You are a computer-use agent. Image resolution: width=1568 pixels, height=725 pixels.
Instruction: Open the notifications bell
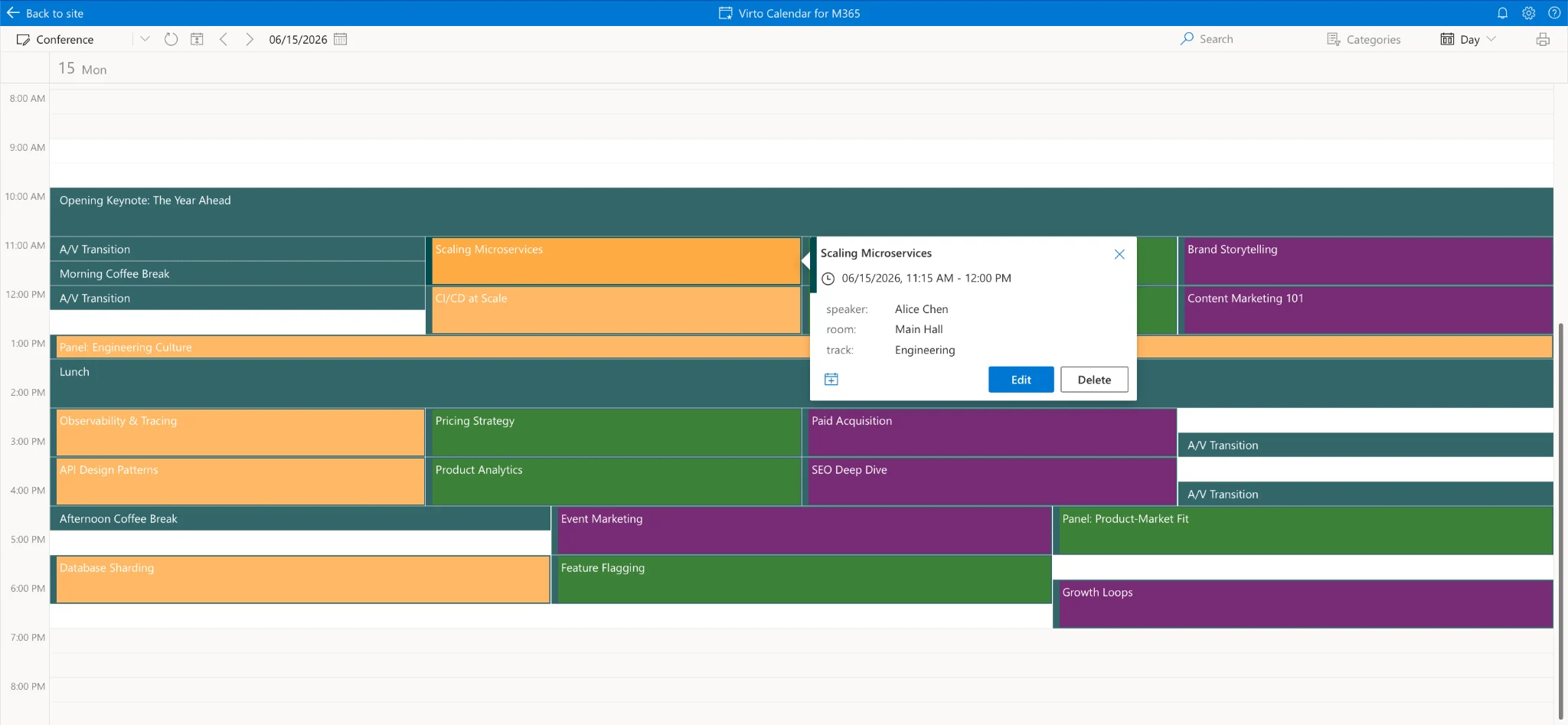(x=1502, y=13)
